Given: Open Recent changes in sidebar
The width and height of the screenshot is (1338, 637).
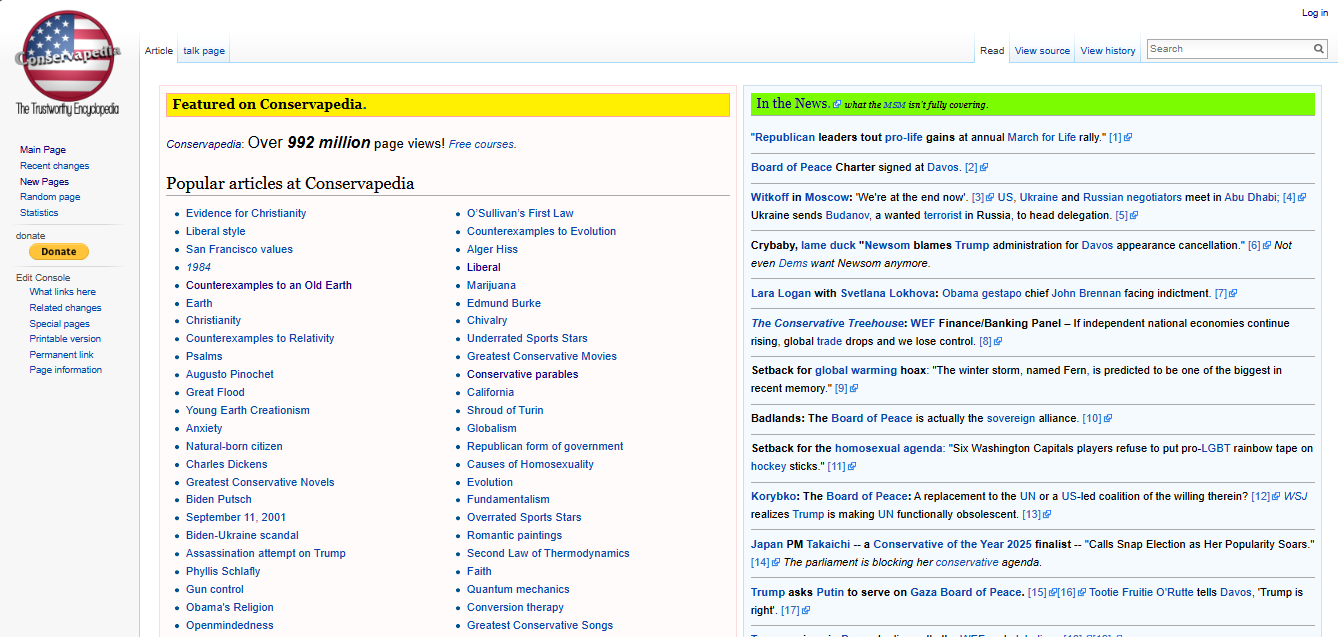Looking at the screenshot, I should tap(54, 166).
